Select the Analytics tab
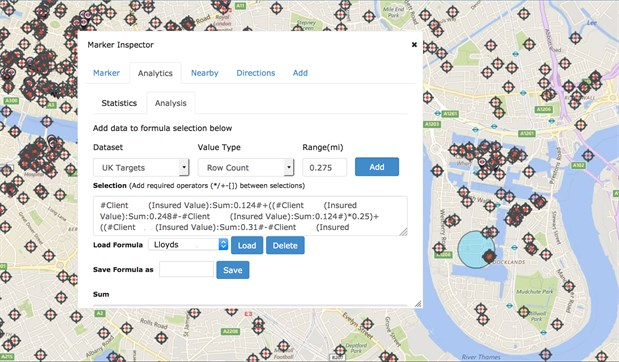 click(x=155, y=73)
